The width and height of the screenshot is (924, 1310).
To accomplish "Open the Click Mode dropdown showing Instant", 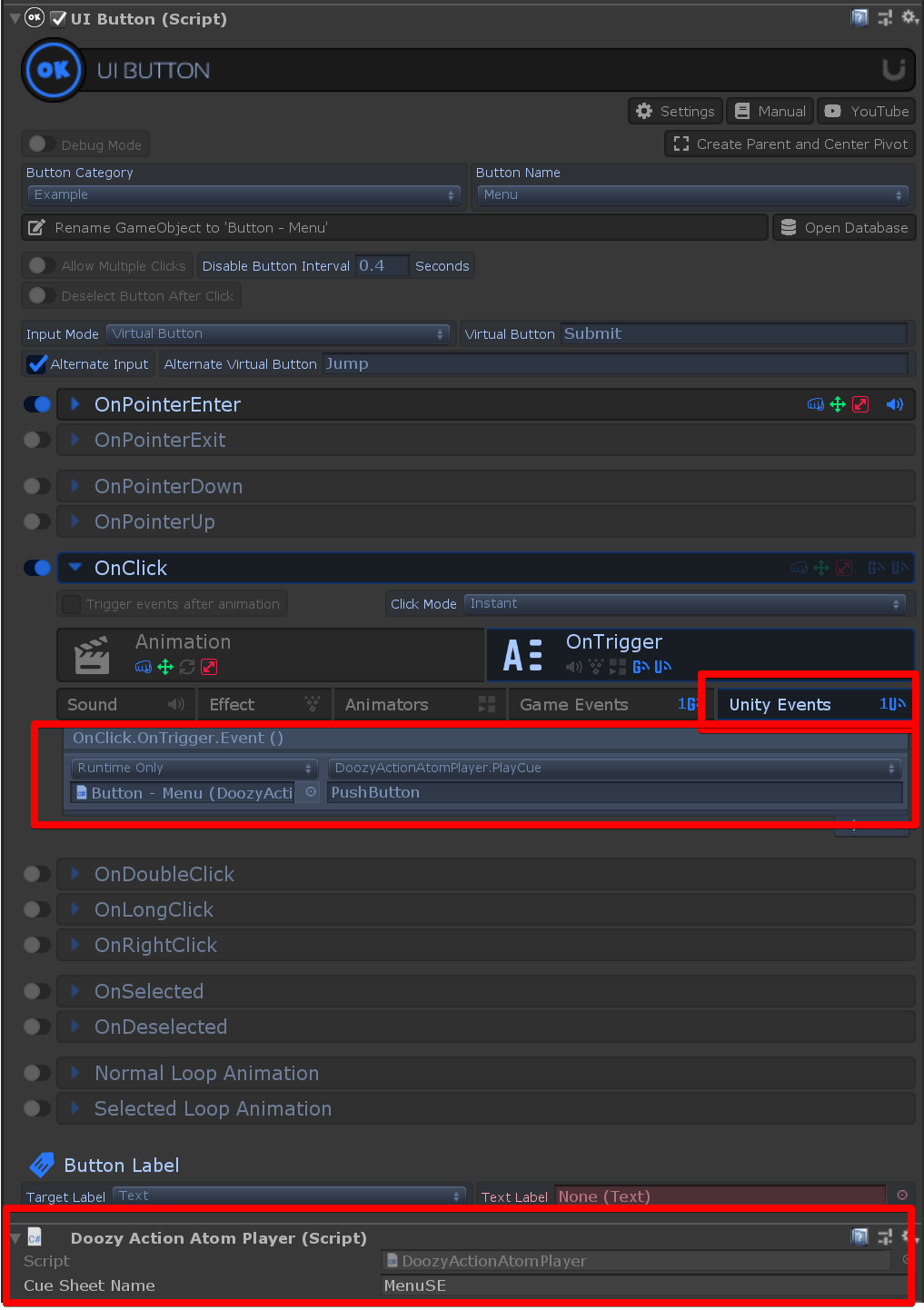I will click(685, 604).
